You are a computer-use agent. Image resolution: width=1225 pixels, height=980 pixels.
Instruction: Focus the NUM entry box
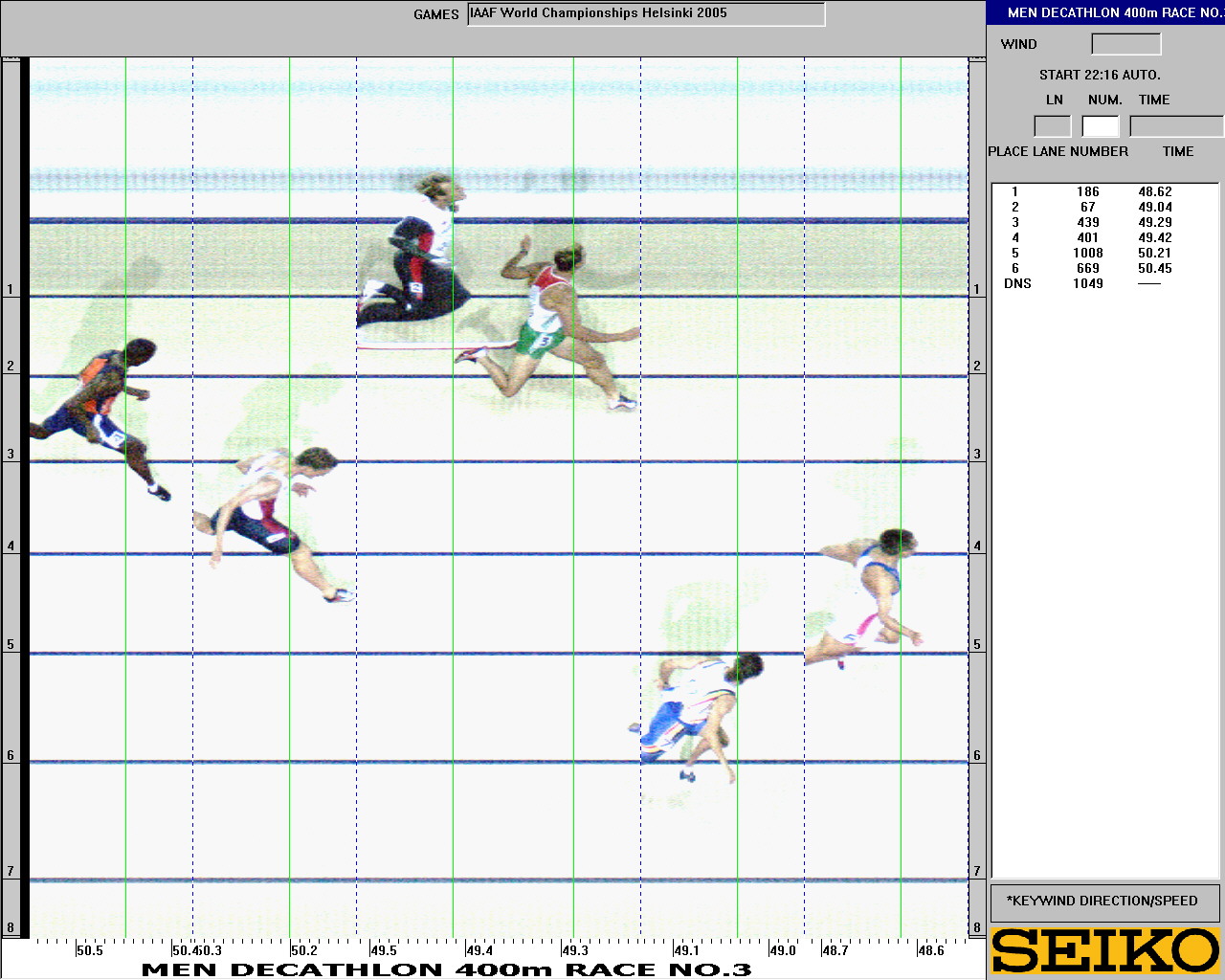click(x=1101, y=126)
